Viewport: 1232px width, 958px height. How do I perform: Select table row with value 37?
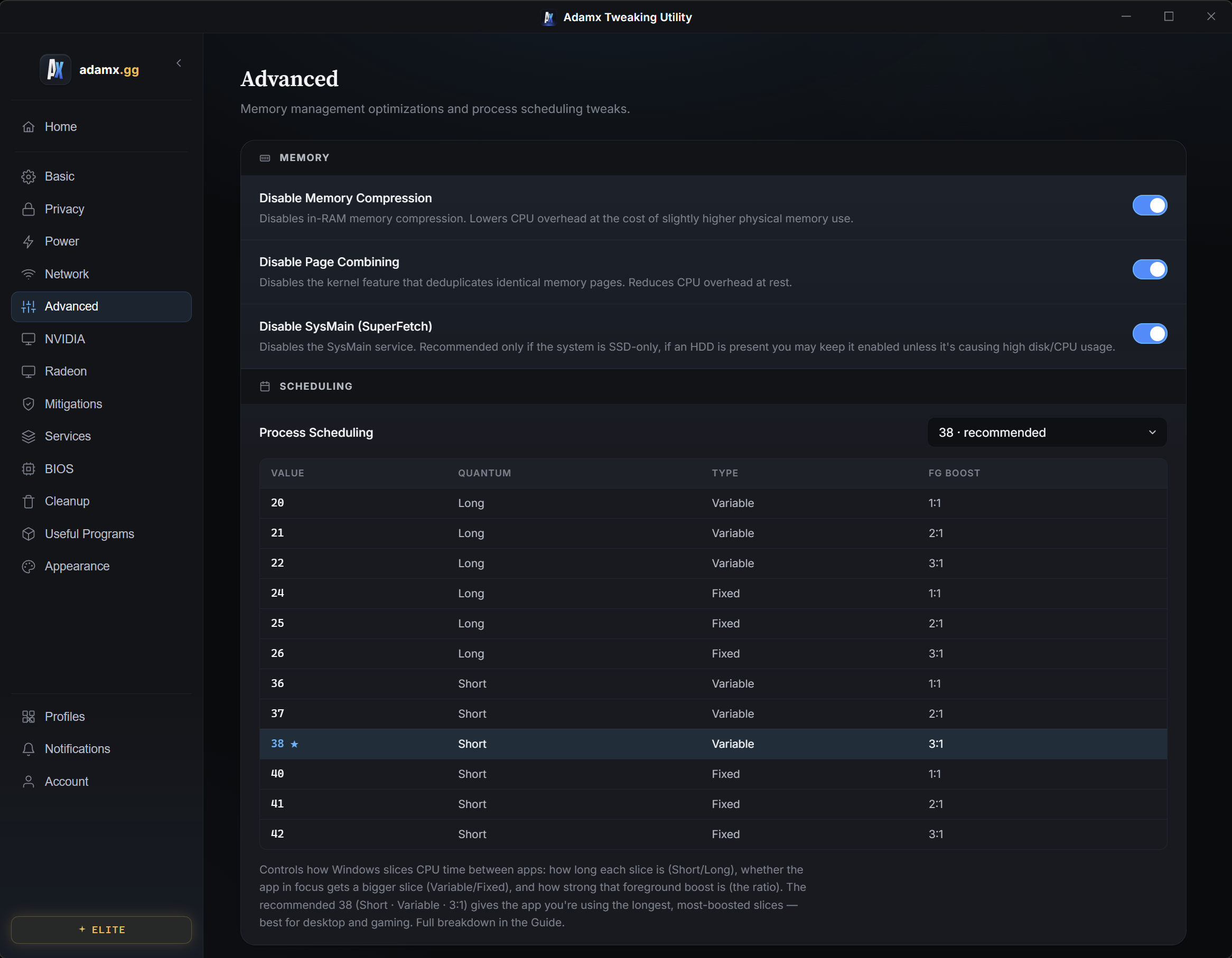713,714
